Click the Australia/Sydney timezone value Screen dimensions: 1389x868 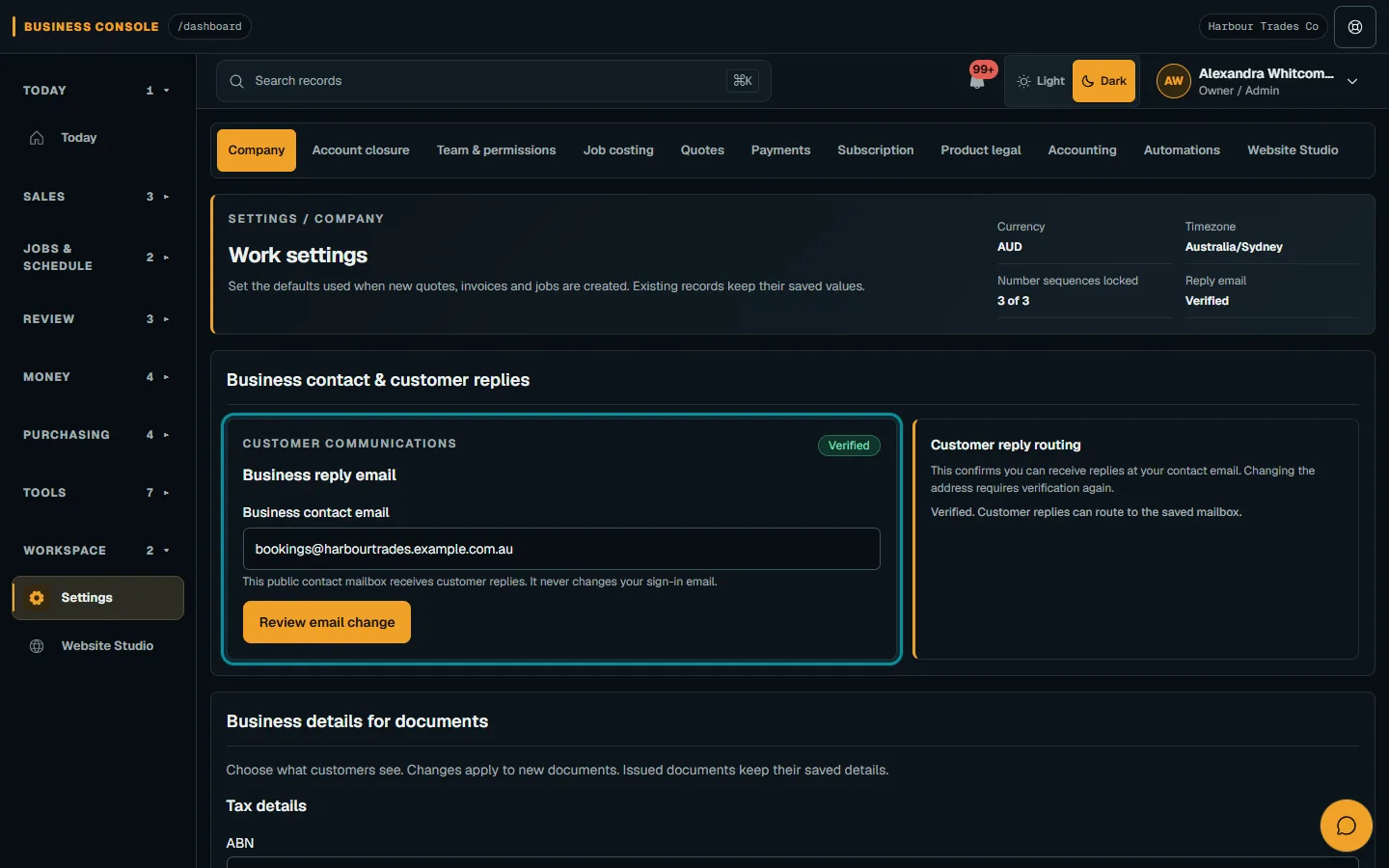1234,247
